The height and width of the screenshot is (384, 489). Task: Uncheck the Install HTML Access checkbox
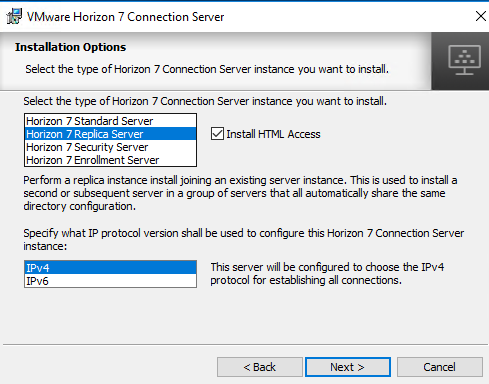[x=217, y=134]
